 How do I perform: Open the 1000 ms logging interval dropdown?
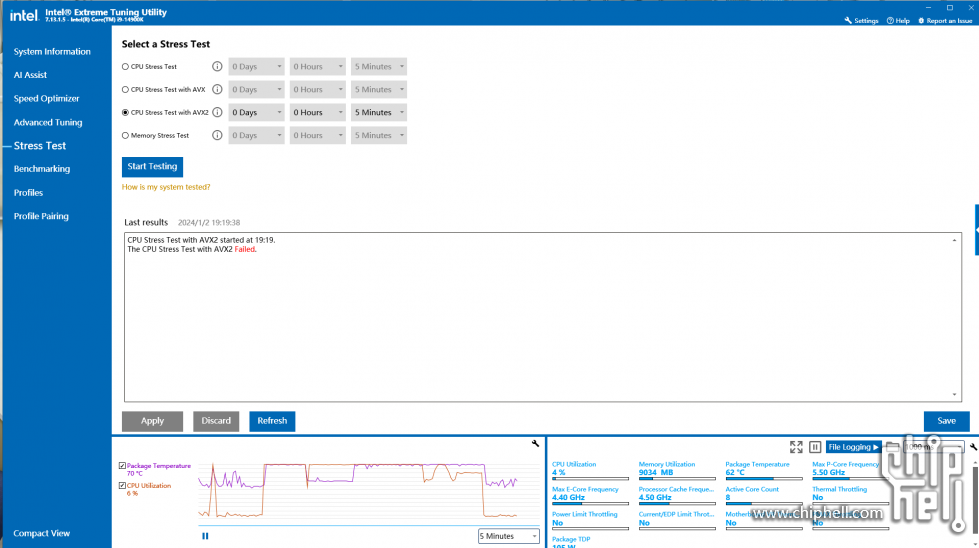(934, 447)
